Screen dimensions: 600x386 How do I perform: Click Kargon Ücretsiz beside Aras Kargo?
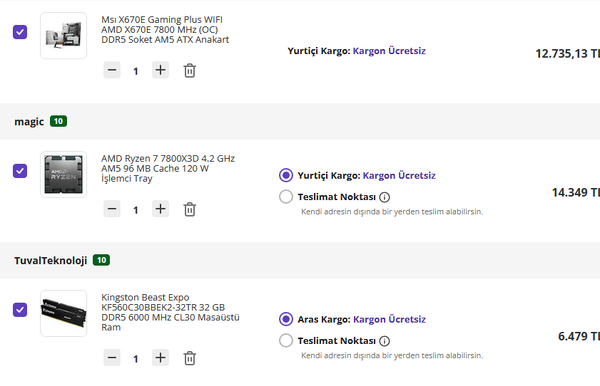pos(389,319)
